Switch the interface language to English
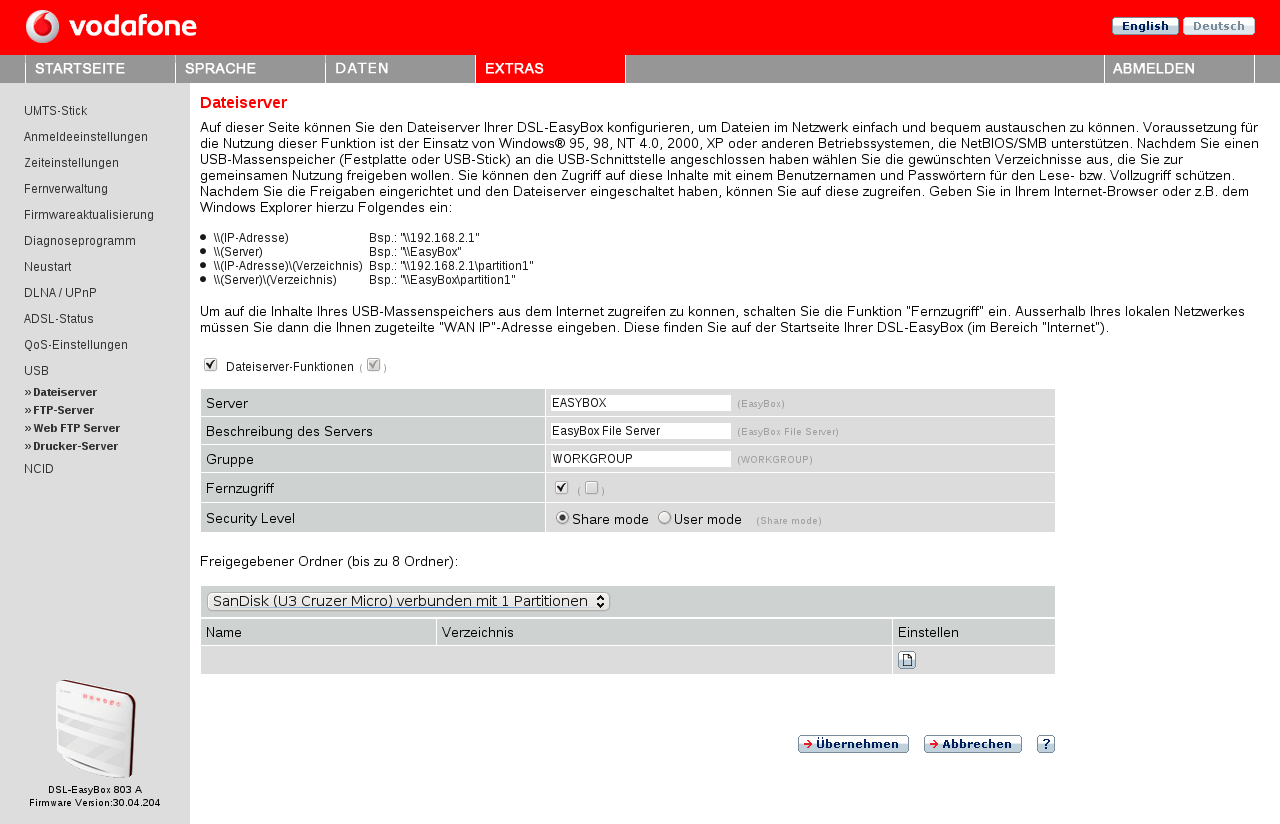The width and height of the screenshot is (1280, 824). [1144, 25]
